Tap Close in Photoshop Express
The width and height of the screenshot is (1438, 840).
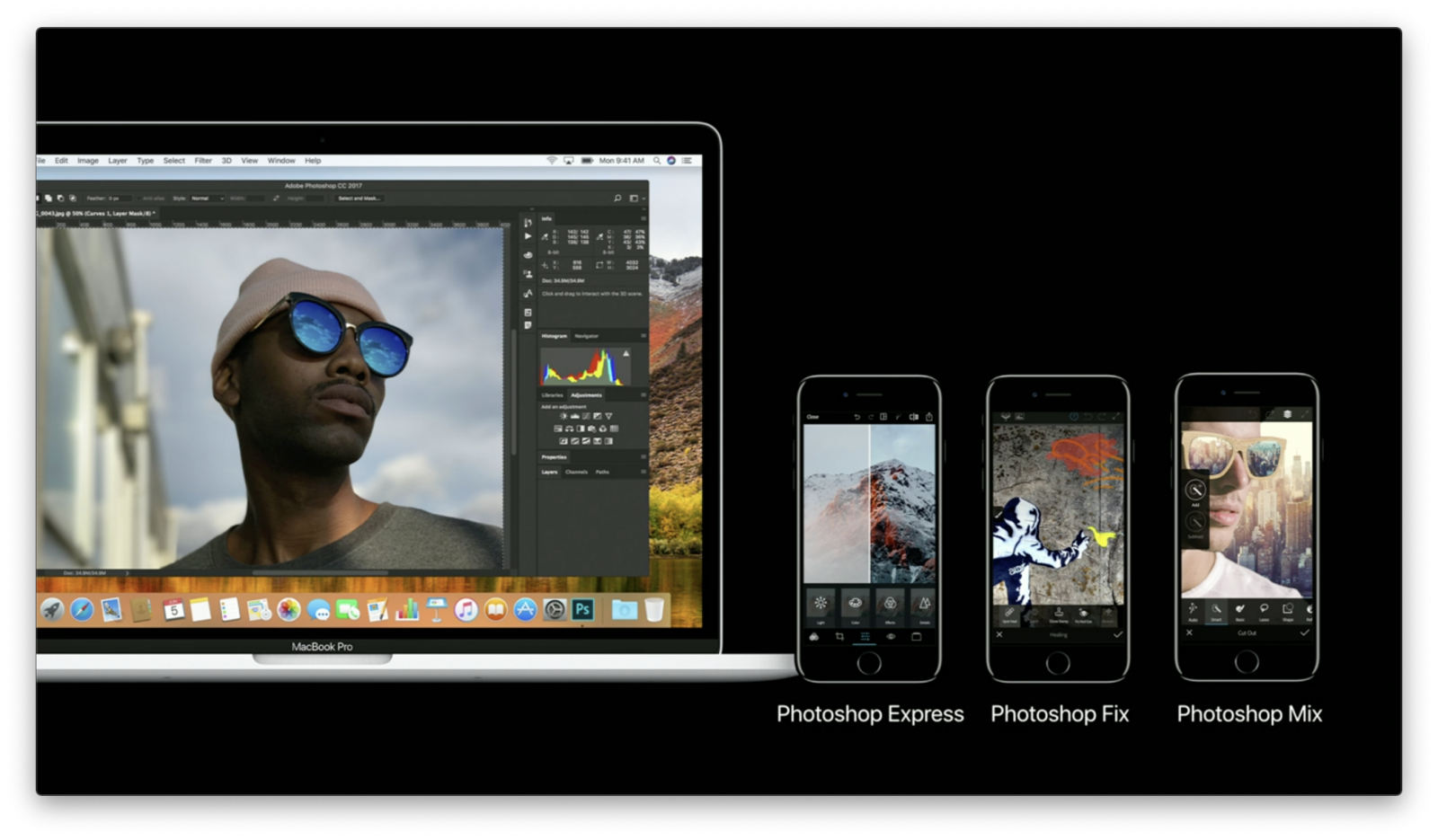point(812,417)
